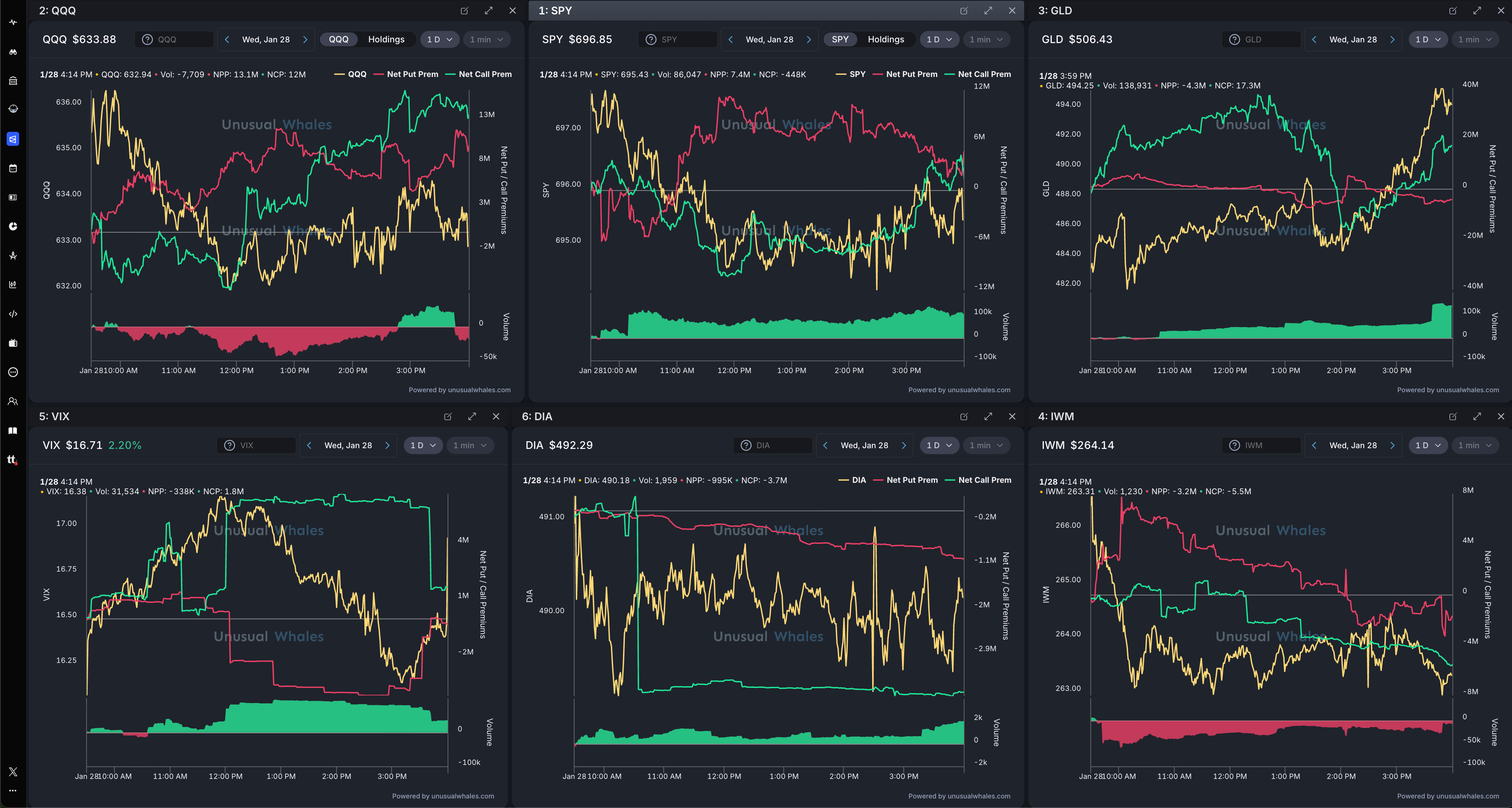Open the open book sidebar icon
This screenshot has width=1512, height=808.
13,431
